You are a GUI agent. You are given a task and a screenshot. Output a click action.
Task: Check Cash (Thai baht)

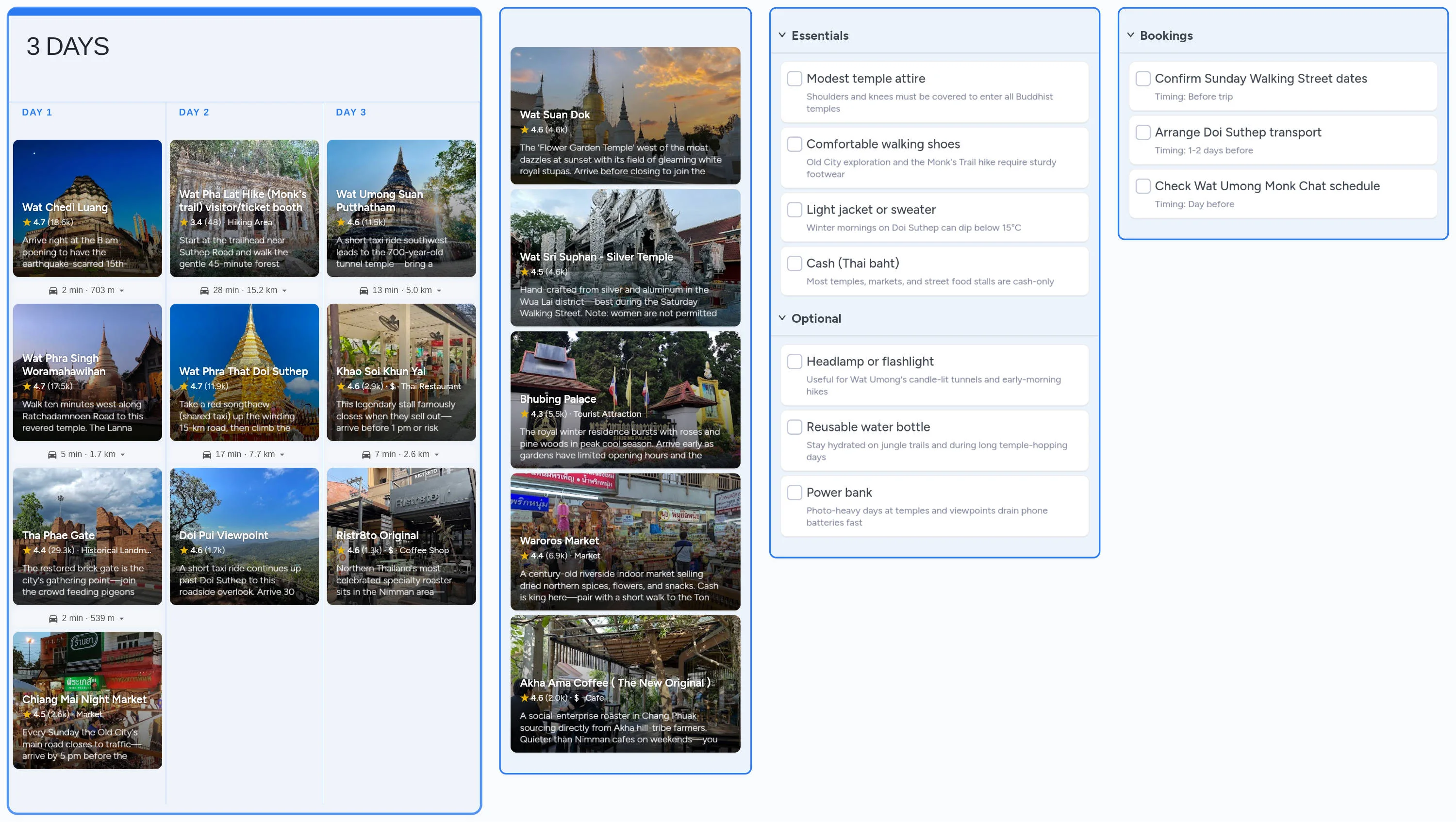point(794,263)
